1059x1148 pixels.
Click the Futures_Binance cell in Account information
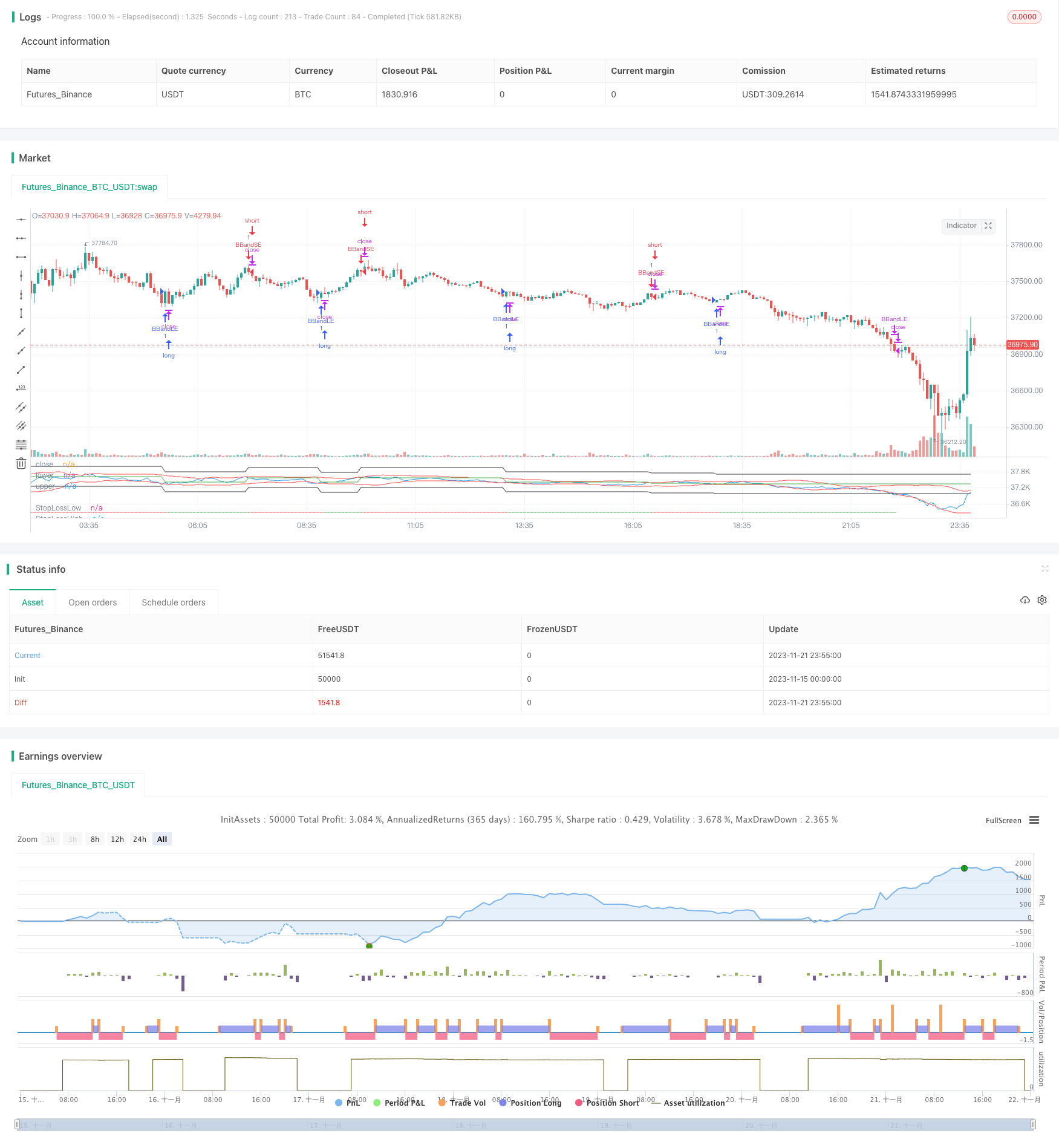[x=59, y=94]
